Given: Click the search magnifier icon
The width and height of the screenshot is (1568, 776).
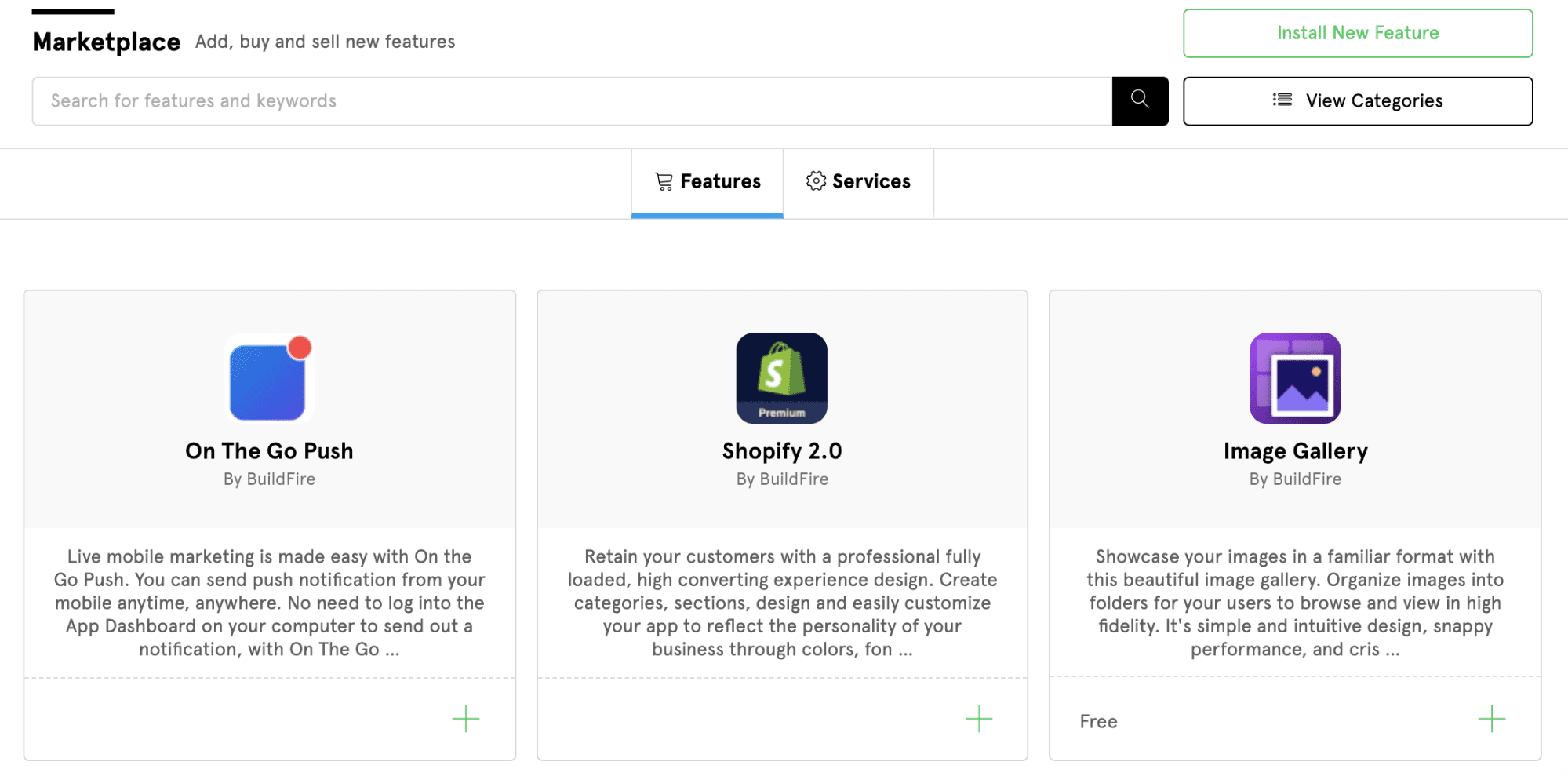Looking at the screenshot, I should click(x=1139, y=100).
